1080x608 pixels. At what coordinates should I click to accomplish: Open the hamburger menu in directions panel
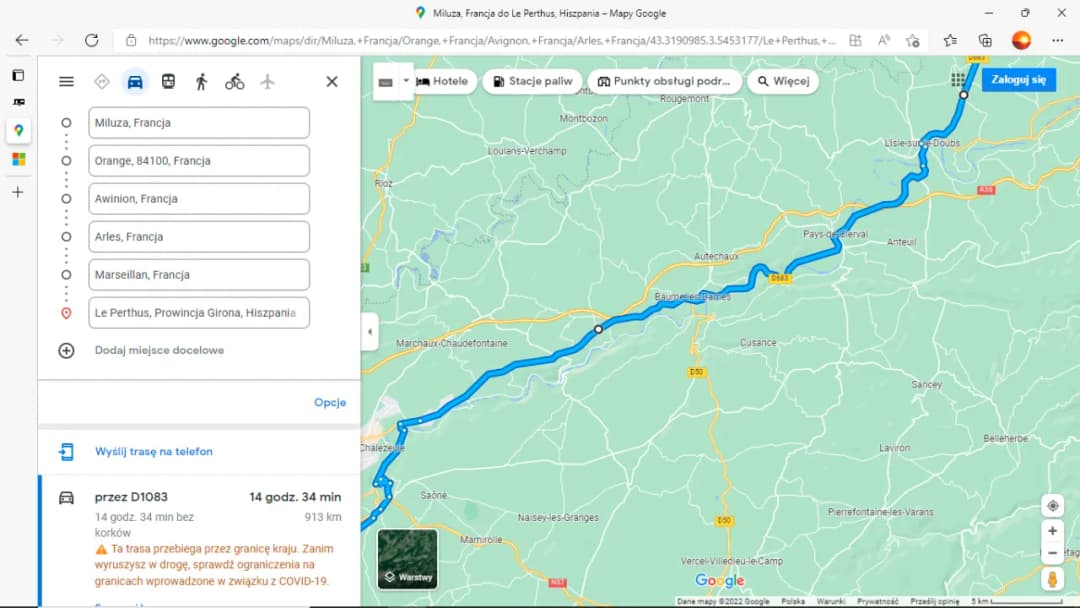[x=66, y=82]
